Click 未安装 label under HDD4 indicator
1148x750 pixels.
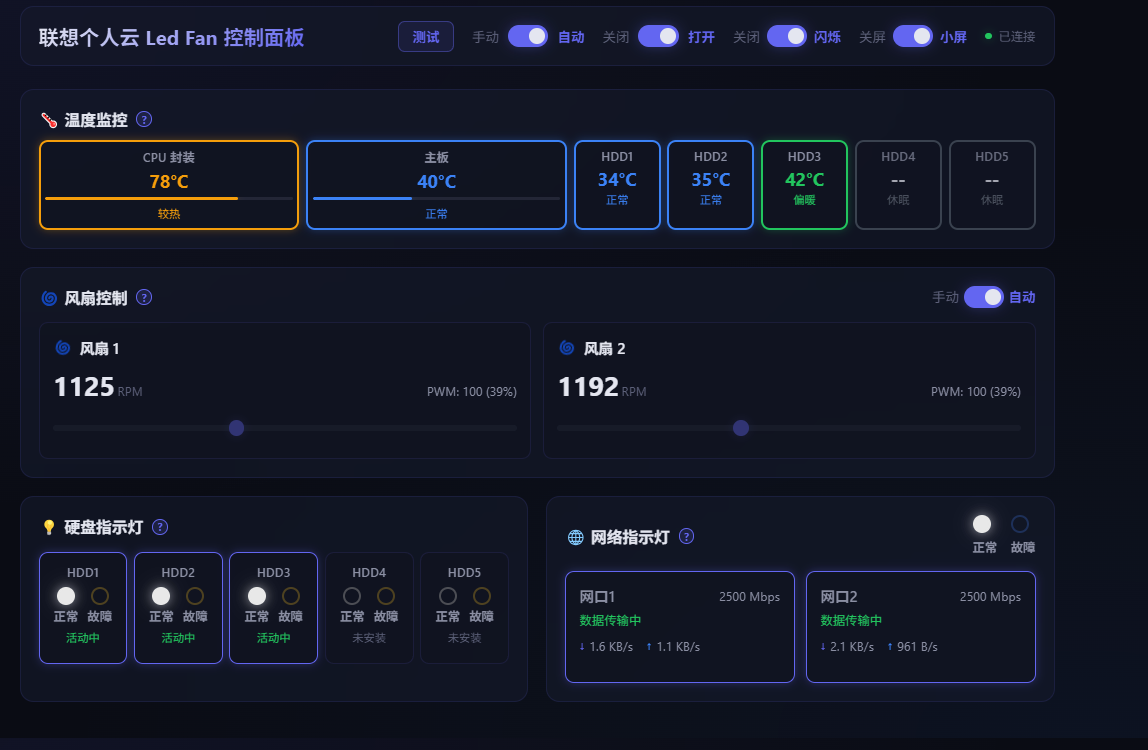pos(369,638)
